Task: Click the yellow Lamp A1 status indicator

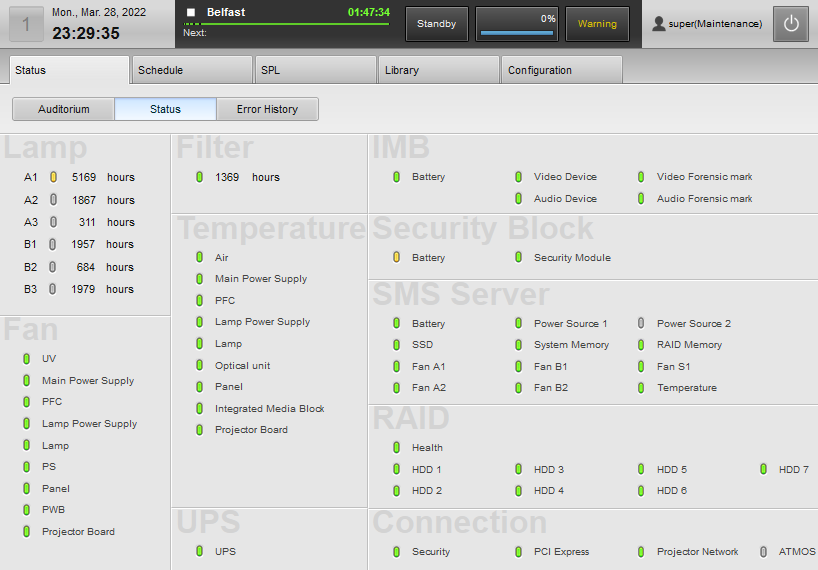Action: 54,177
